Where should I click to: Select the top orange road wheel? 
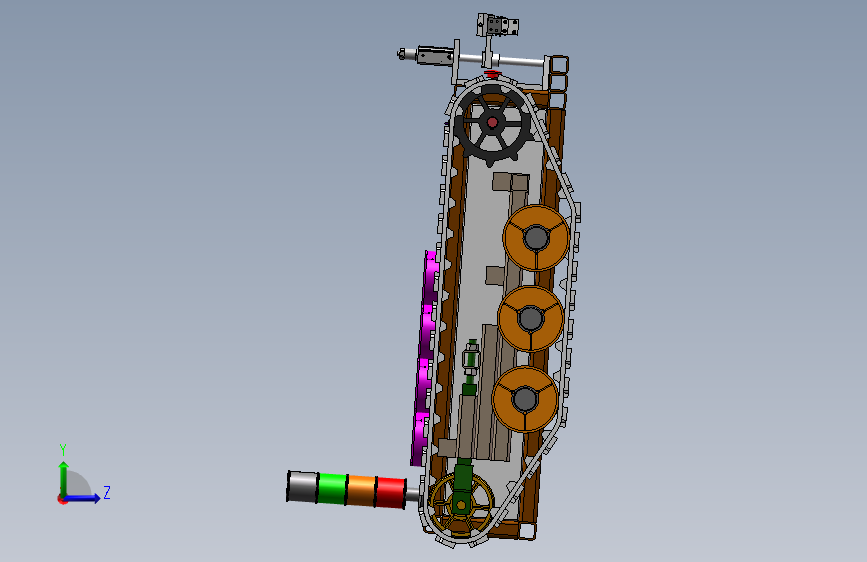tap(536, 238)
